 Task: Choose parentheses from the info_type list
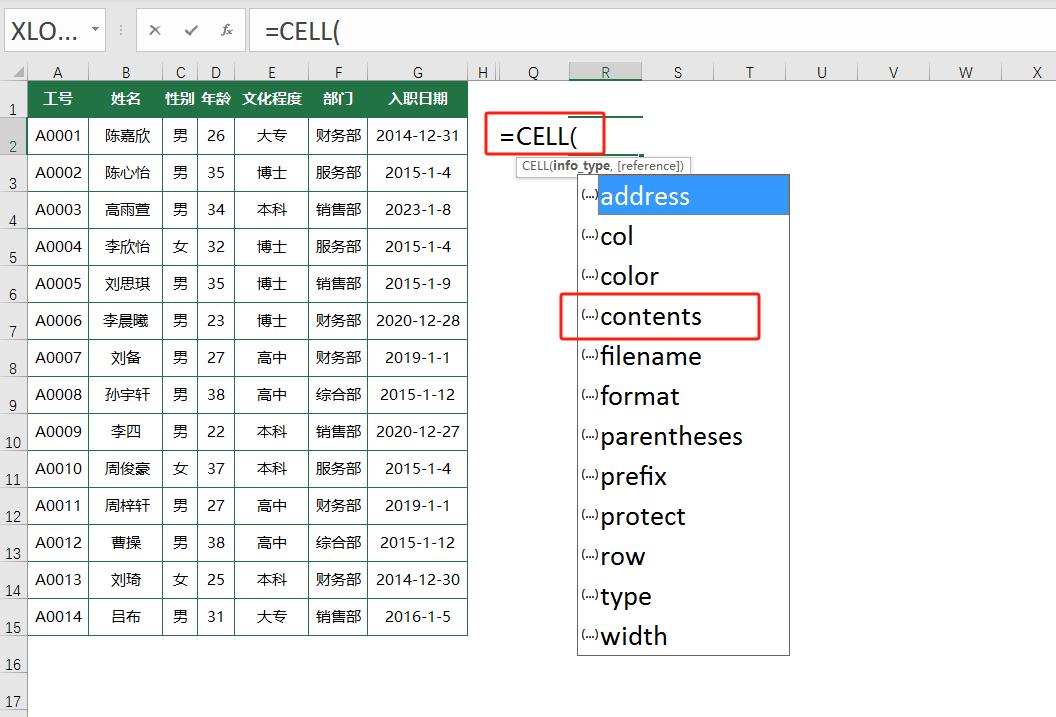684,436
